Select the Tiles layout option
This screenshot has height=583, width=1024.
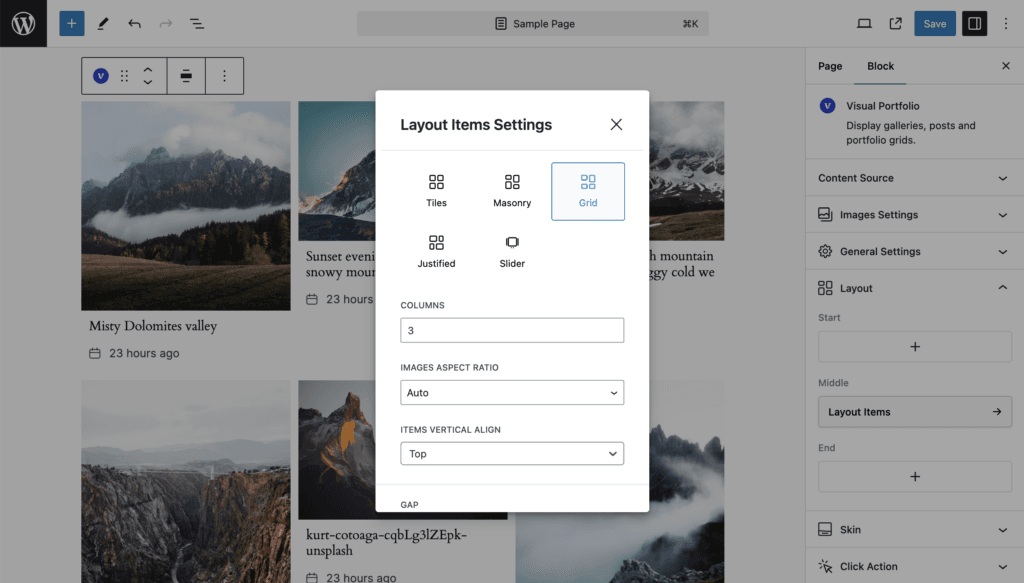pos(436,191)
